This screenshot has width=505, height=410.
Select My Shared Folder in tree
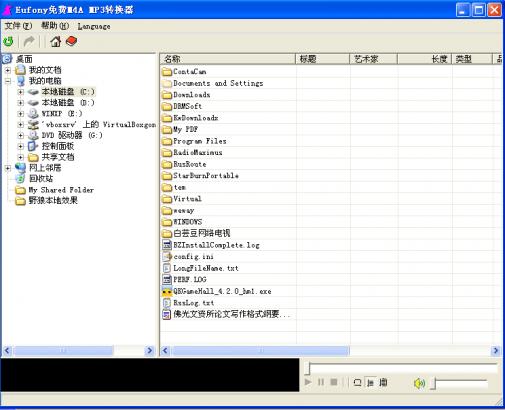55,190
